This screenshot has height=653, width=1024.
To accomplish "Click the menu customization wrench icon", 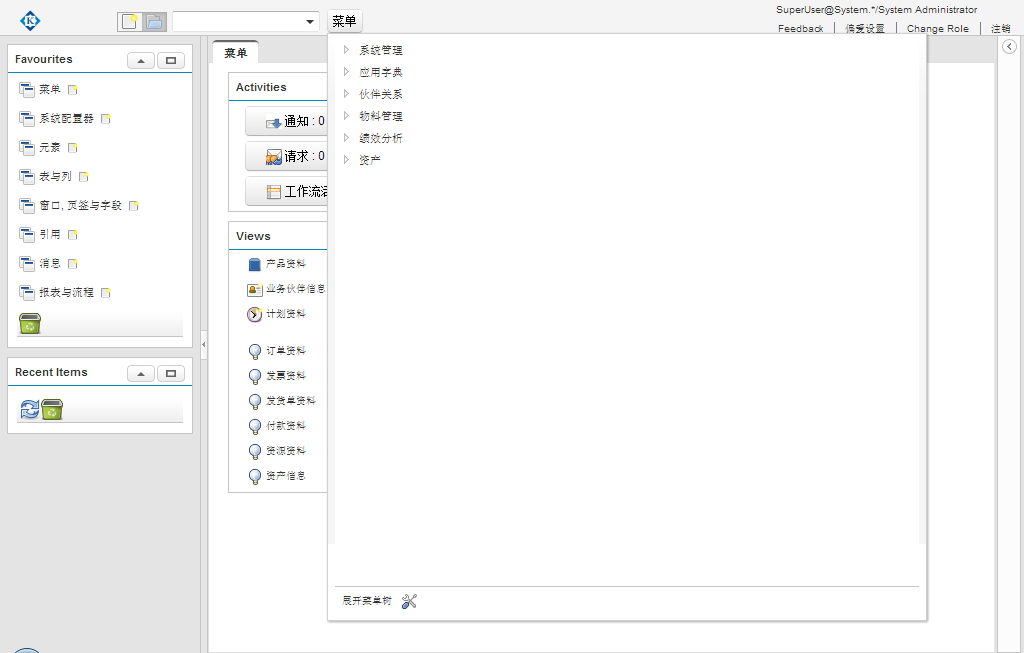I will [x=409, y=601].
